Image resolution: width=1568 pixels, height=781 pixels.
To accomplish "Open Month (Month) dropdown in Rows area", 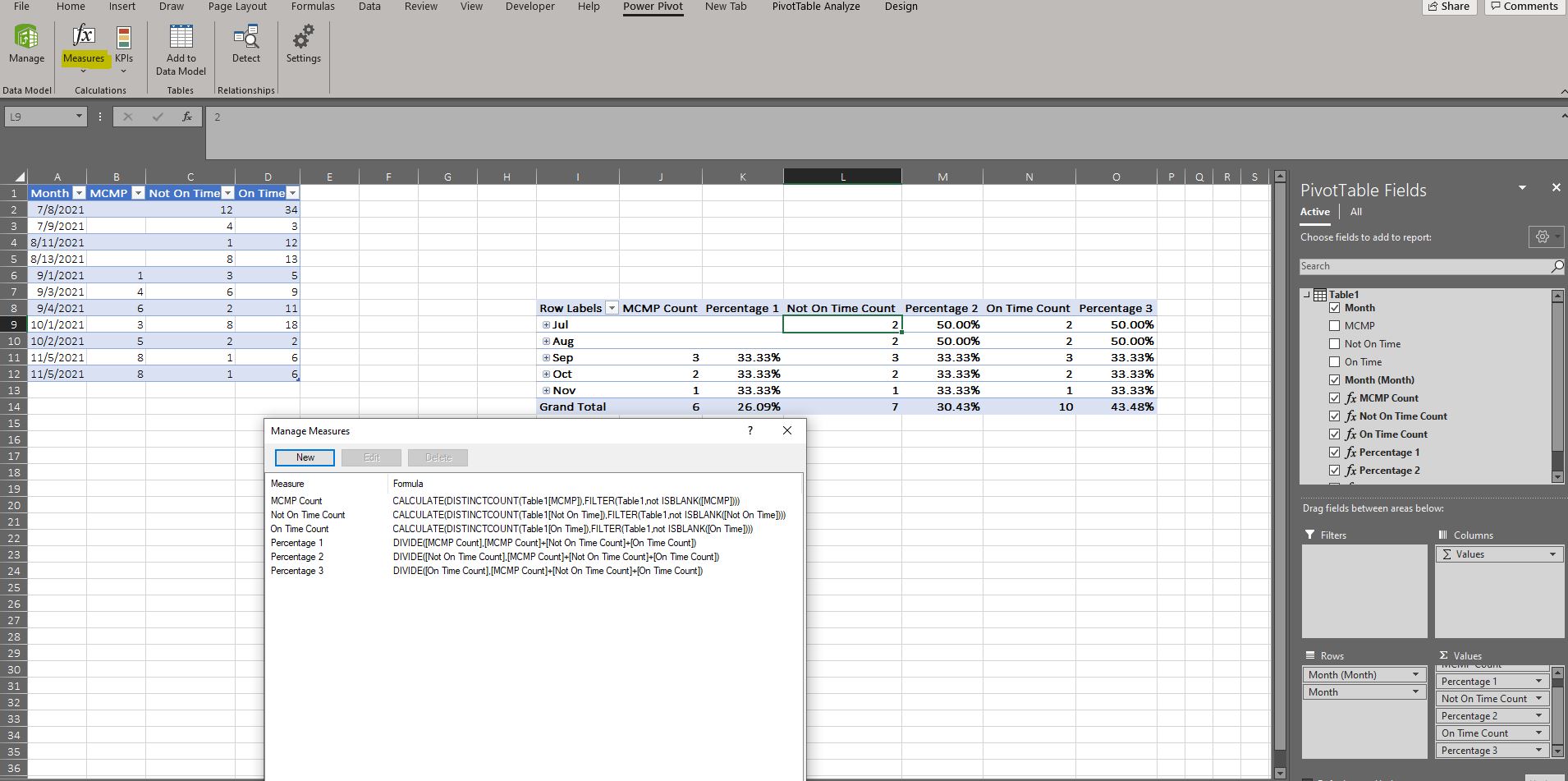I will click(1415, 675).
